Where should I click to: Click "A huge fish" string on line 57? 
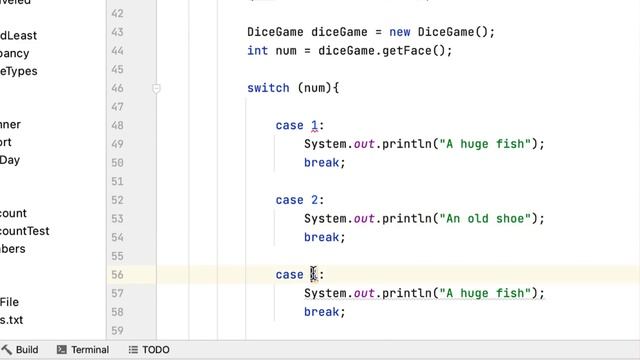pos(485,293)
